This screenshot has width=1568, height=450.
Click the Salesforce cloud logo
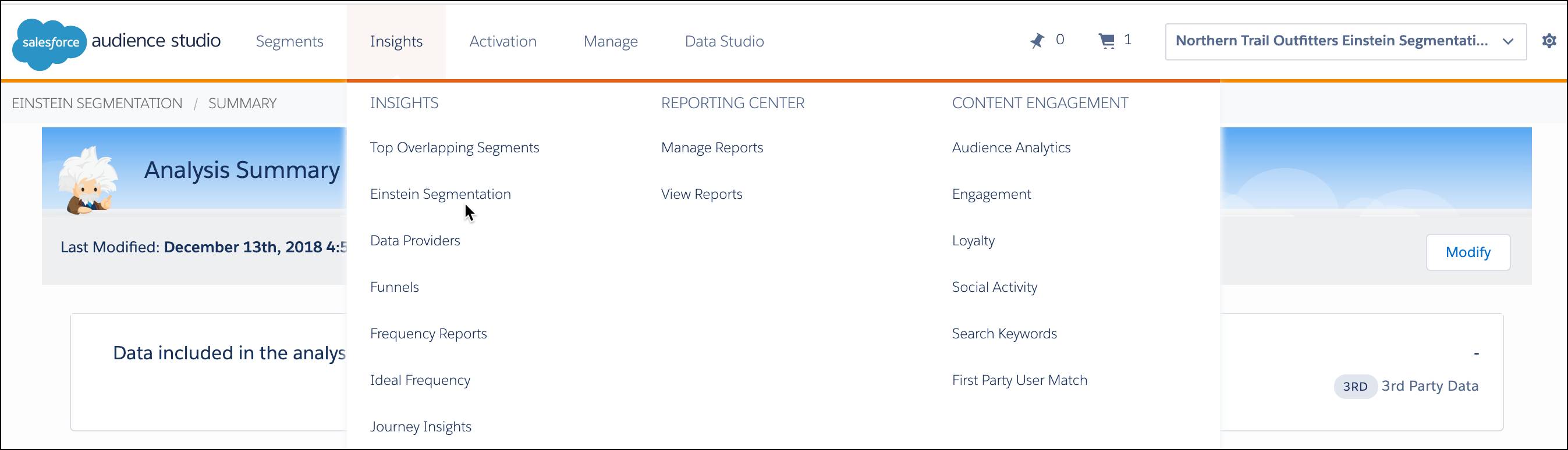[x=50, y=44]
